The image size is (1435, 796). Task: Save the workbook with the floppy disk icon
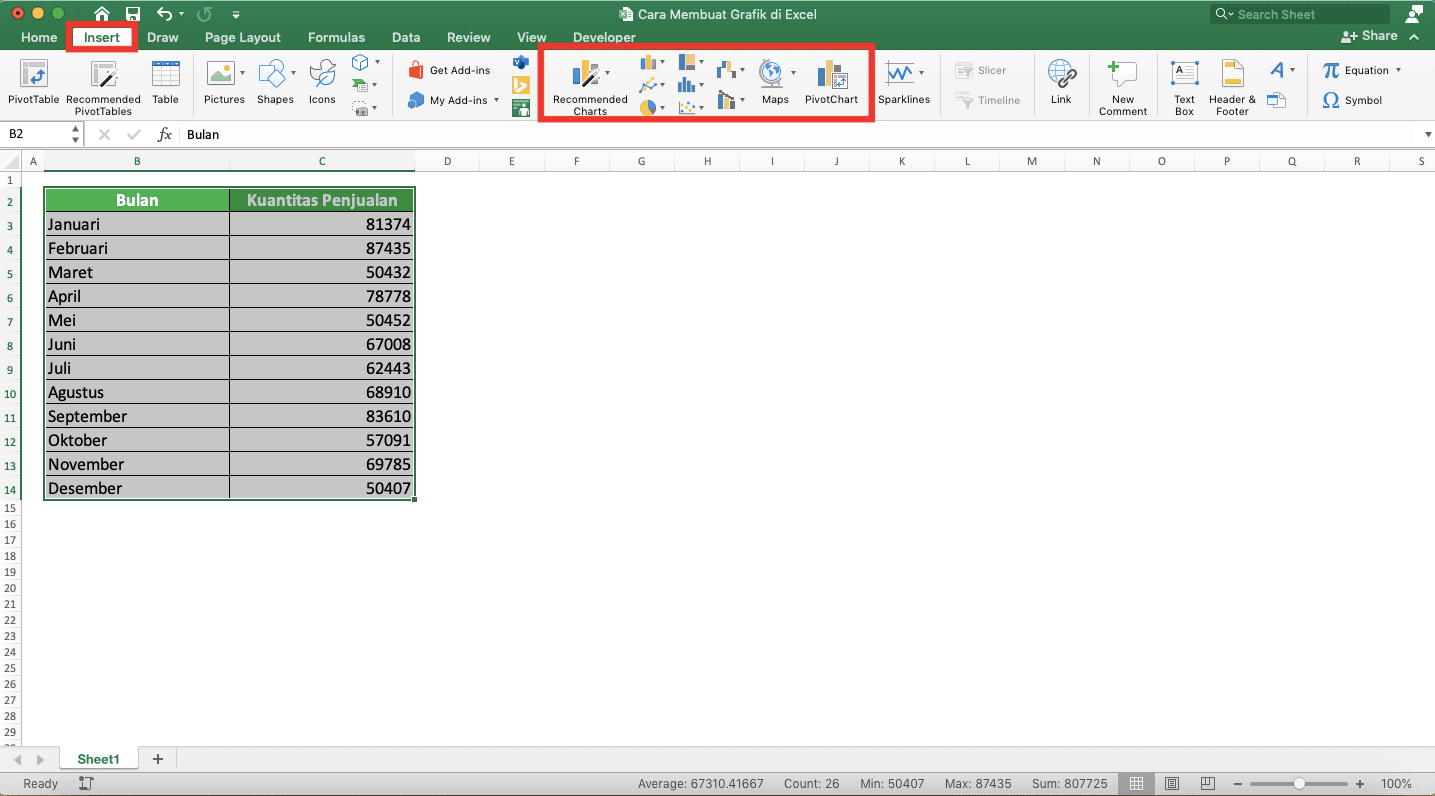tap(133, 14)
